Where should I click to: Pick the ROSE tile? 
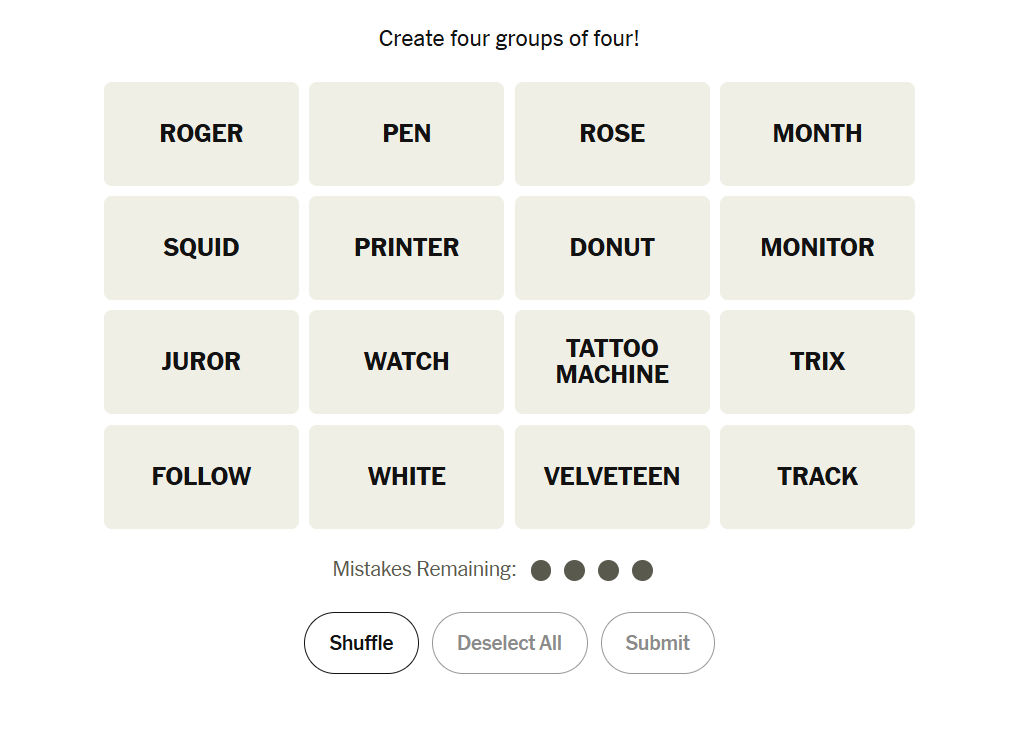pyautogui.click(x=612, y=134)
